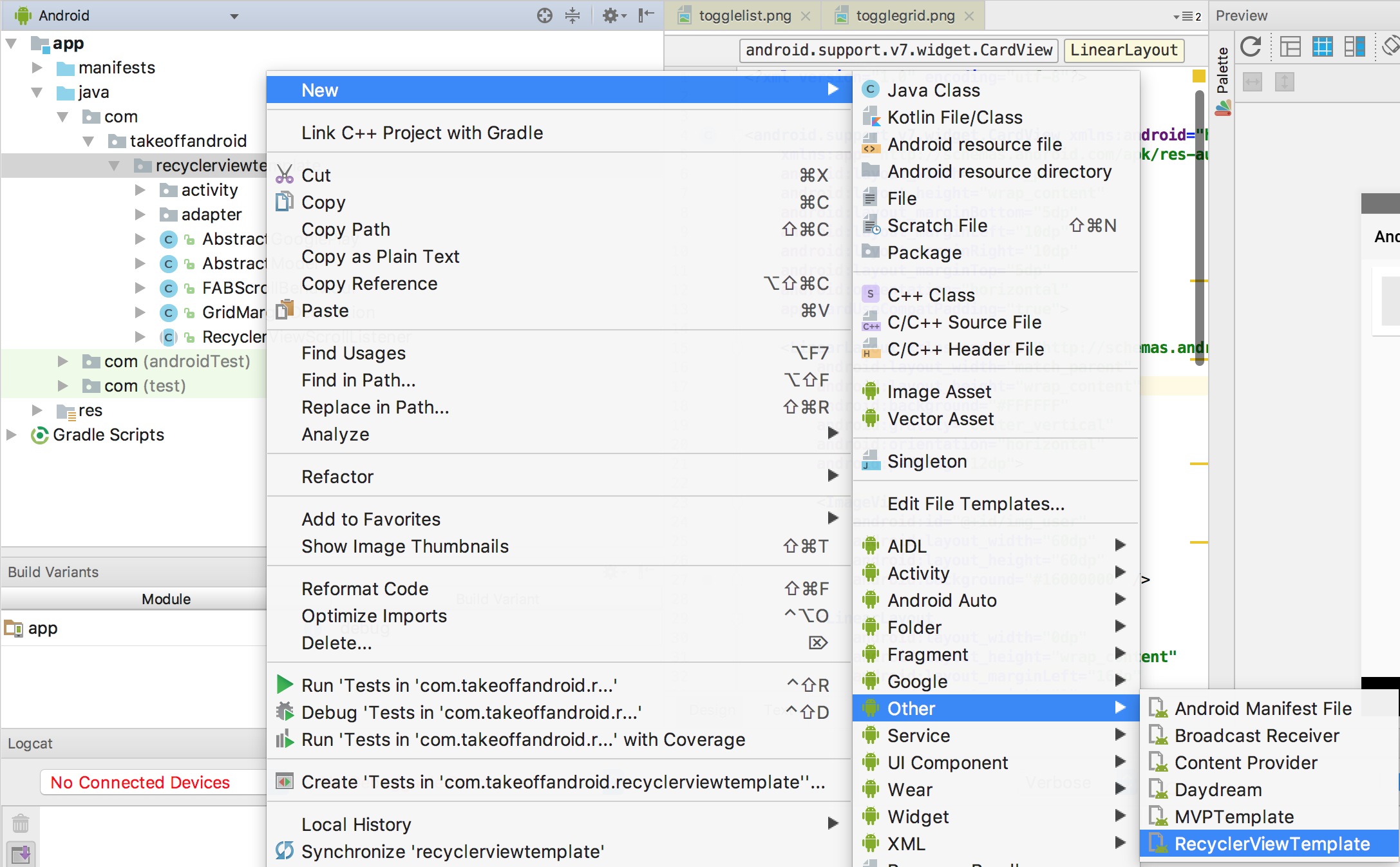
Task: Click the LinearLayout breadcrumb button
Action: point(1124,50)
